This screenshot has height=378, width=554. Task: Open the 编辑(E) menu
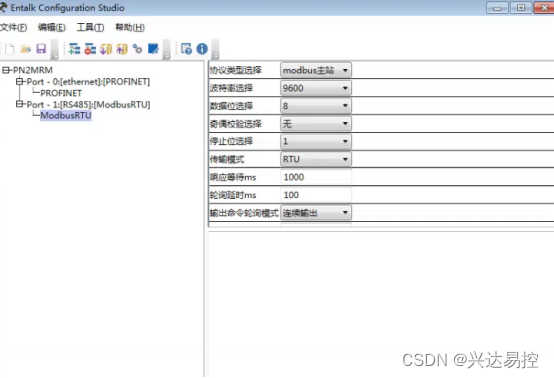click(52, 27)
